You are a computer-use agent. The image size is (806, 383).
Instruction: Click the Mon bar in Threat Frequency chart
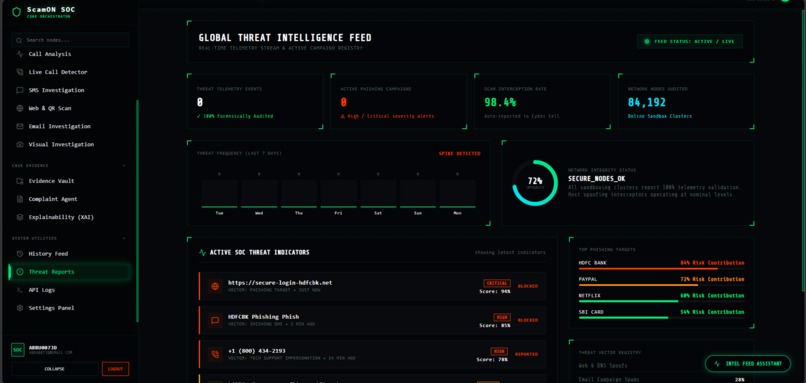pos(457,193)
